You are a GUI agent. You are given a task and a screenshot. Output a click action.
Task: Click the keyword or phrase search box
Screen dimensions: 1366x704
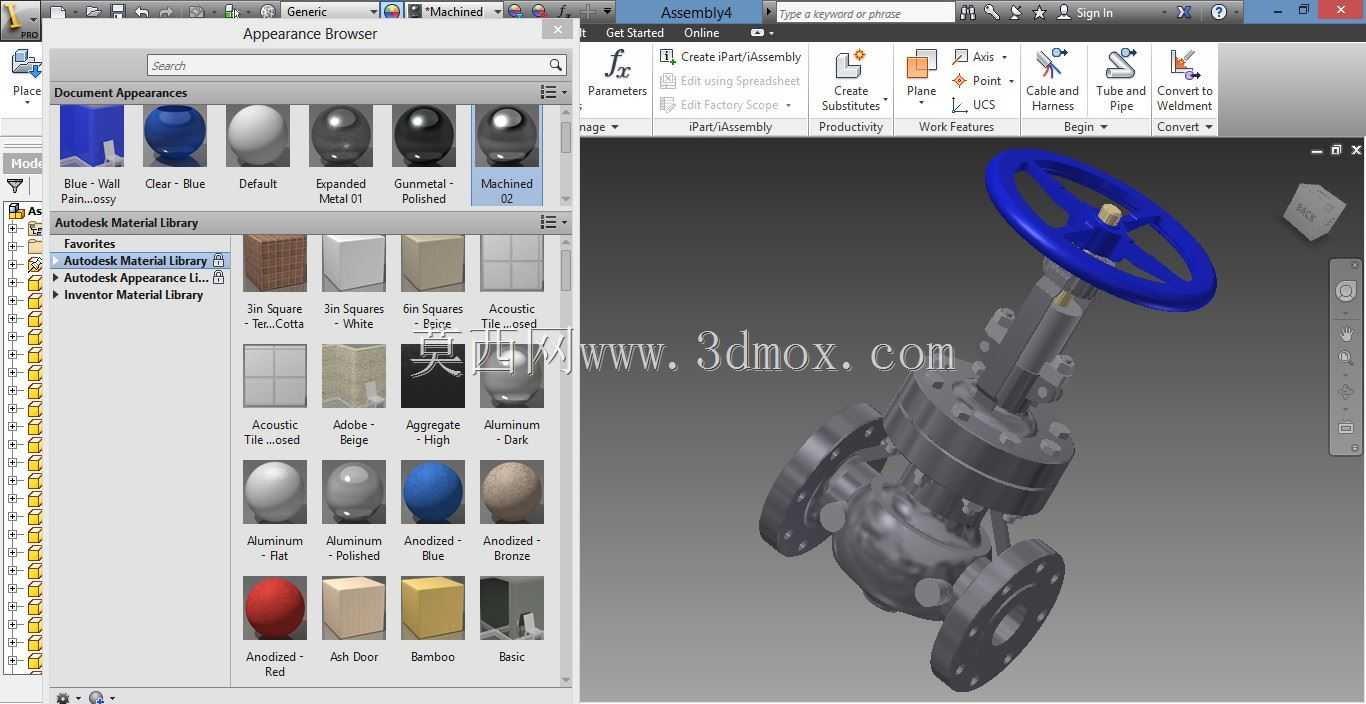coord(865,13)
